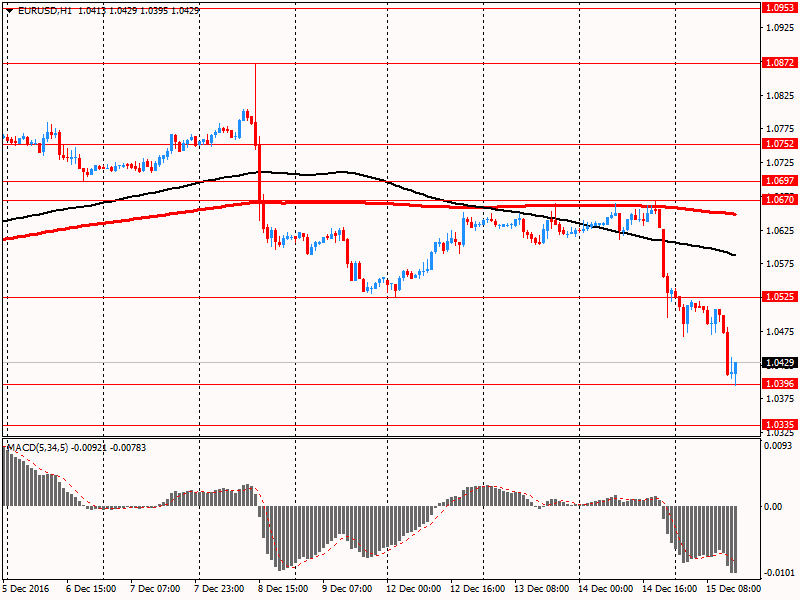The height and width of the screenshot is (600, 800).
Task: Click the 6 Dec 15:00 time axis label
Action: [x=91, y=588]
